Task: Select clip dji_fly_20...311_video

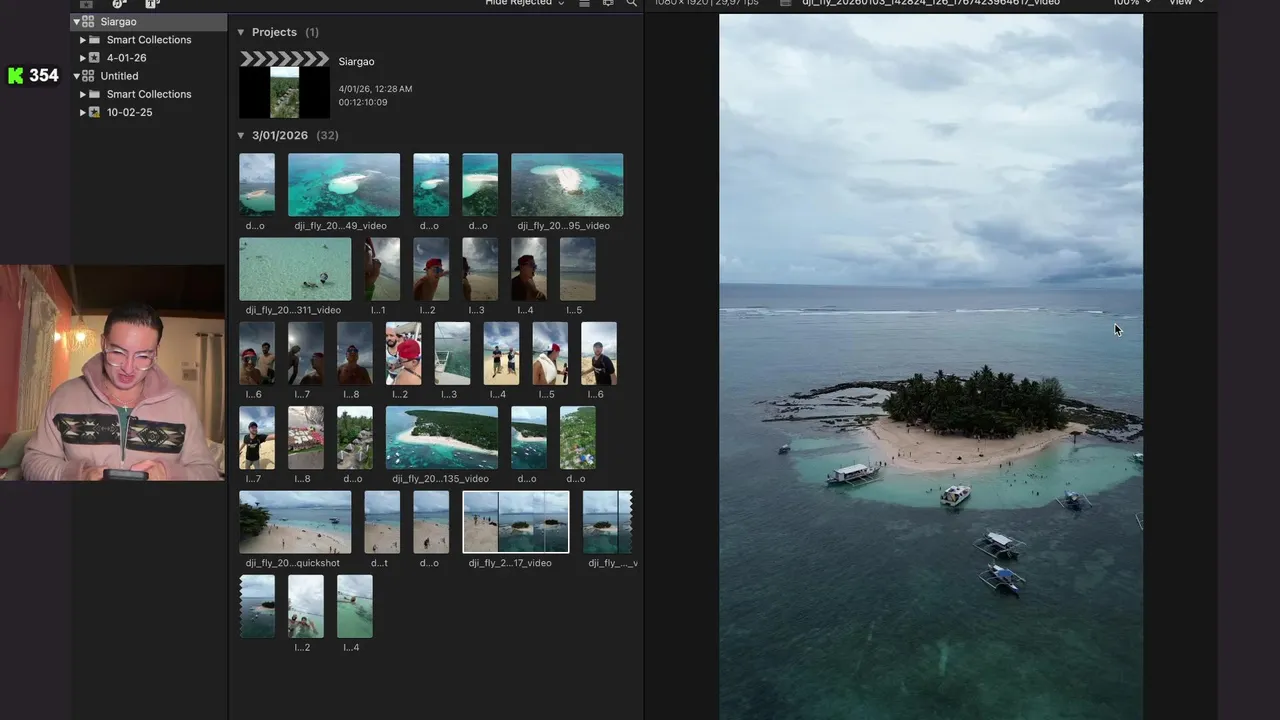Action: [x=295, y=269]
